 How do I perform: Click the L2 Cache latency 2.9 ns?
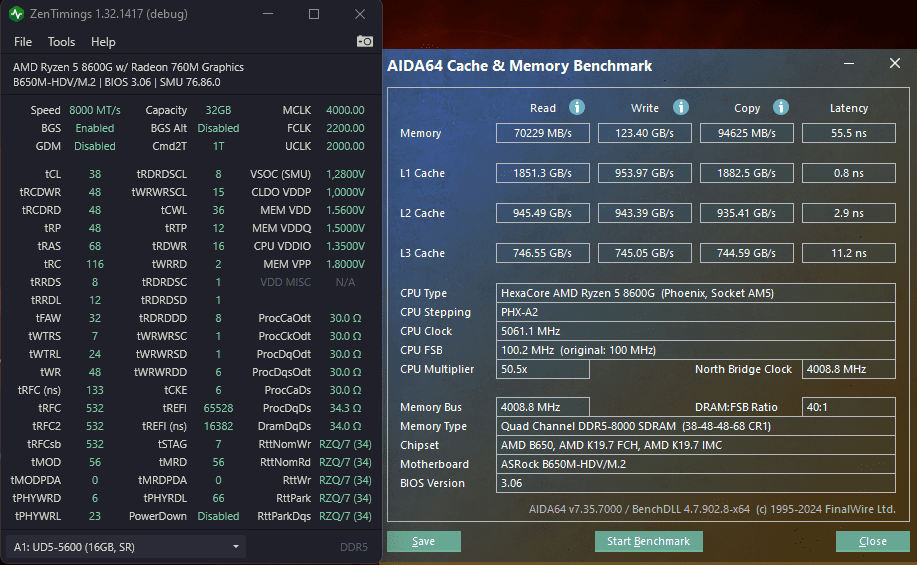pos(849,213)
